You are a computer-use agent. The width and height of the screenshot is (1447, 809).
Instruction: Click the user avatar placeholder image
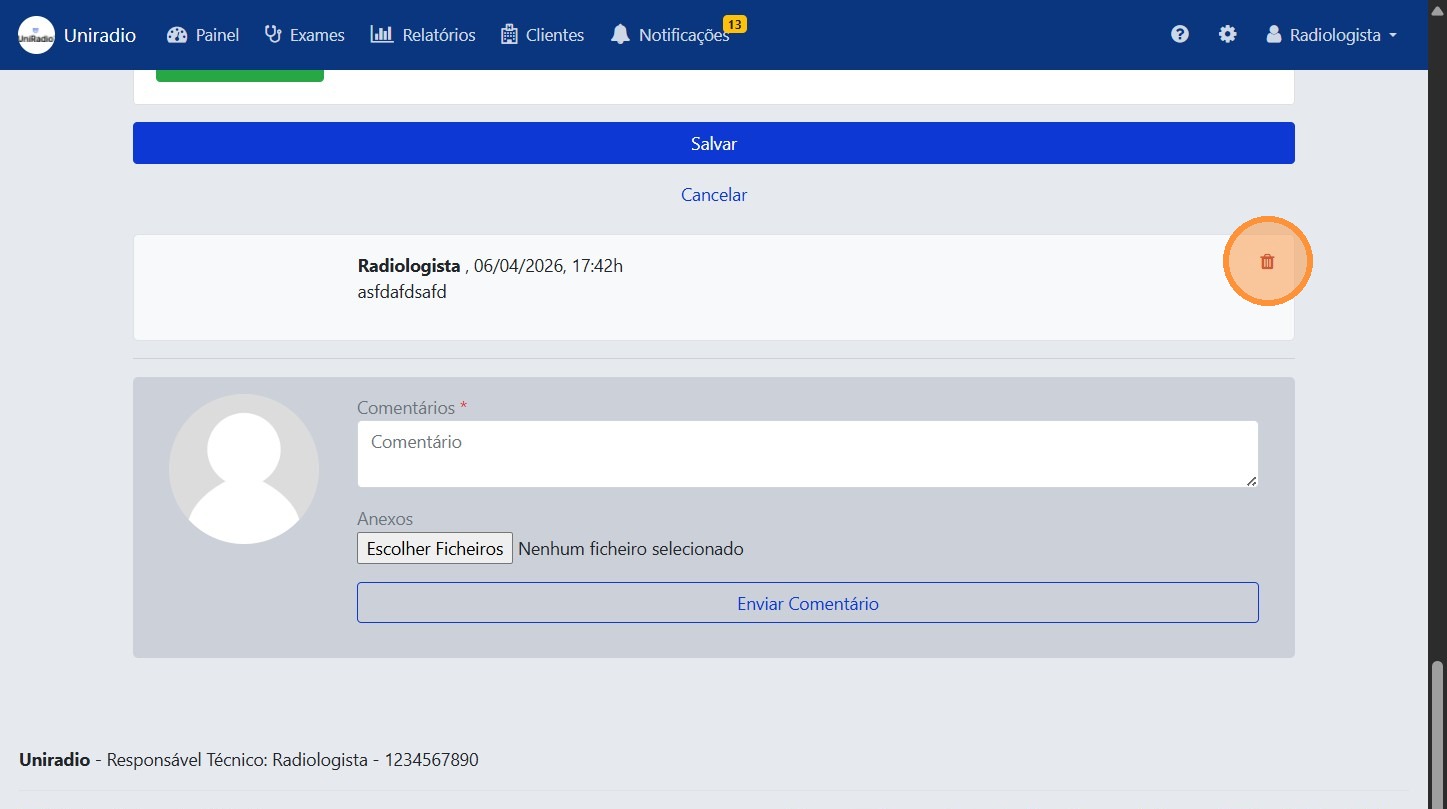coord(244,469)
